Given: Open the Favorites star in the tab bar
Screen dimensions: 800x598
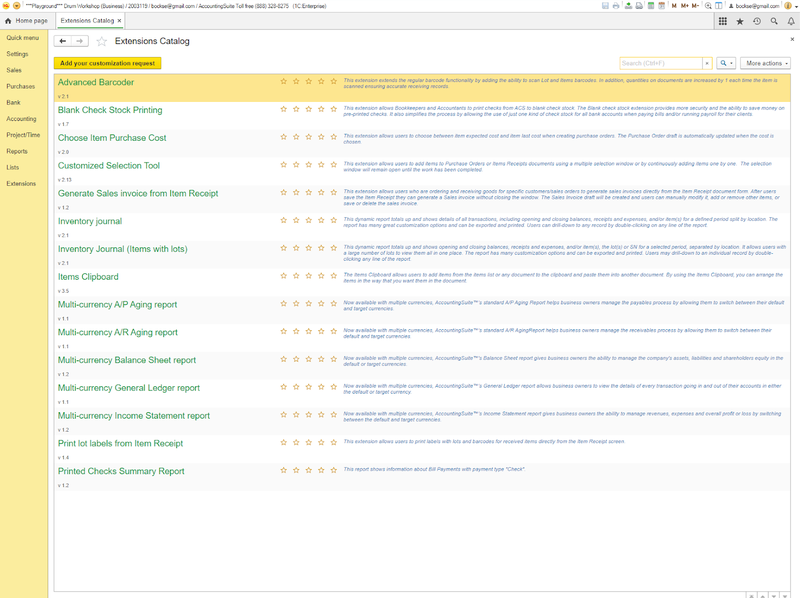Looking at the screenshot, I should click(x=740, y=21).
